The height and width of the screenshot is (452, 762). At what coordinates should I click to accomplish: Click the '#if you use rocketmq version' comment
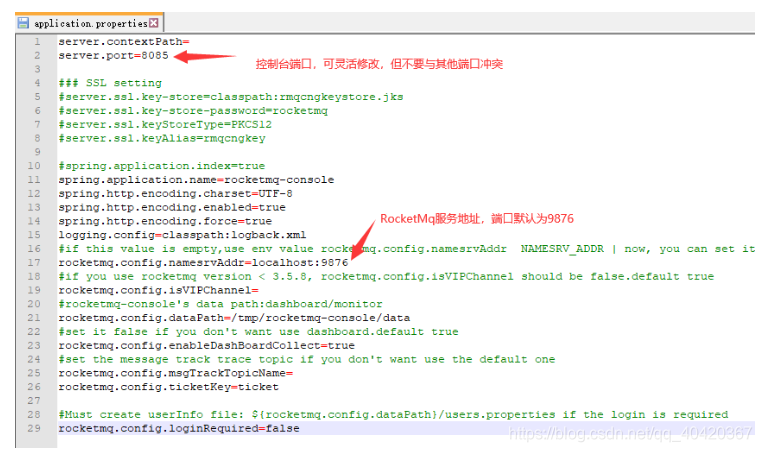point(386,277)
